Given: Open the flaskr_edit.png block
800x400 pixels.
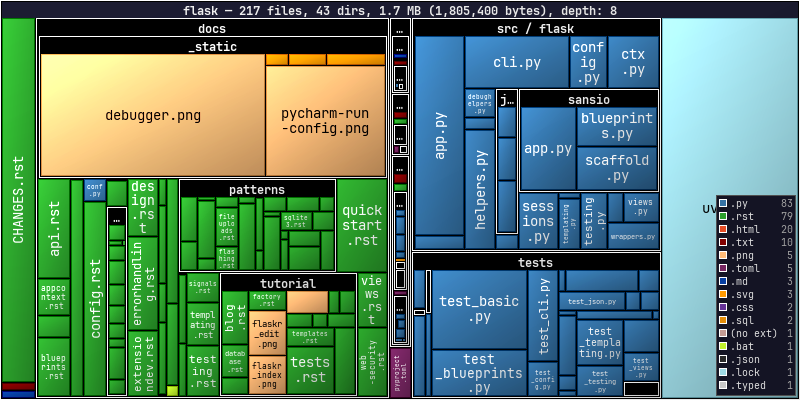Looking at the screenshot, I should coord(267,333).
